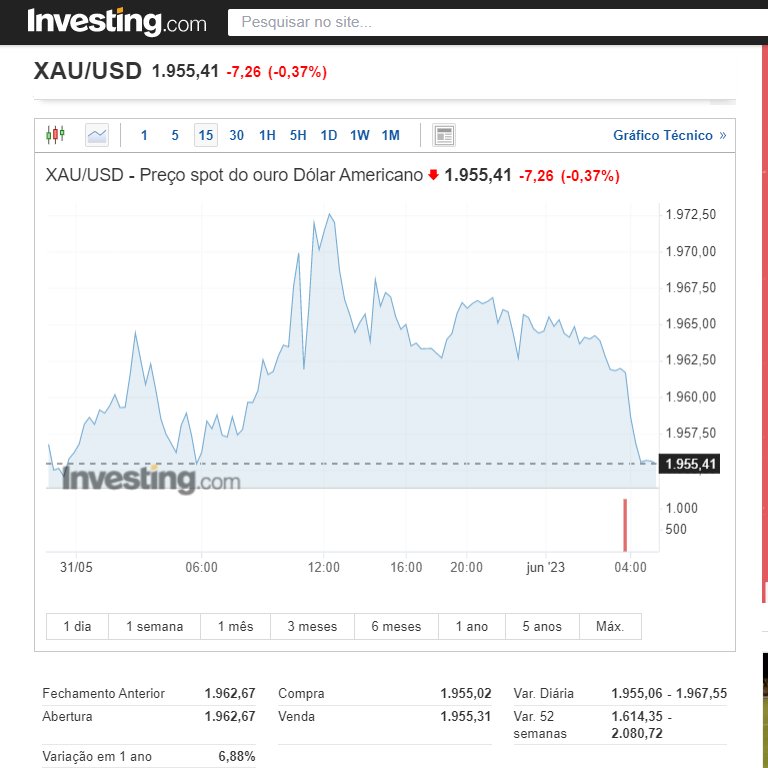
Task: Click the XAU/USD page heading
Action: click(88, 71)
